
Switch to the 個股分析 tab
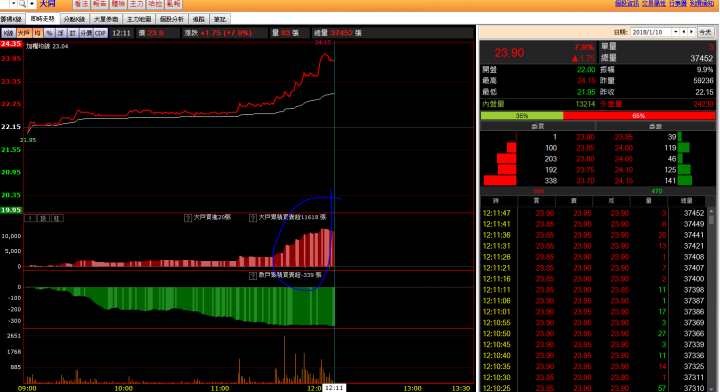coord(172,19)
